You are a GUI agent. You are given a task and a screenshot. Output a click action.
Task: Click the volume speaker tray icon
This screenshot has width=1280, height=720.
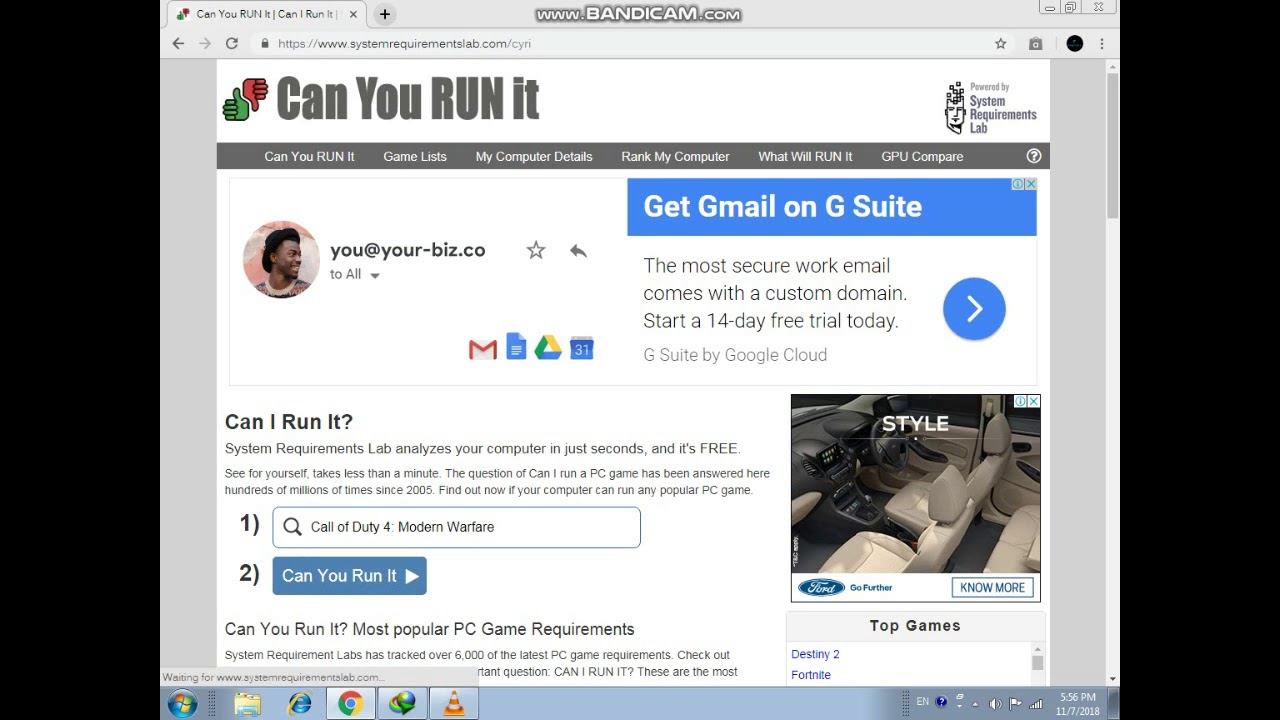(995, 704)
